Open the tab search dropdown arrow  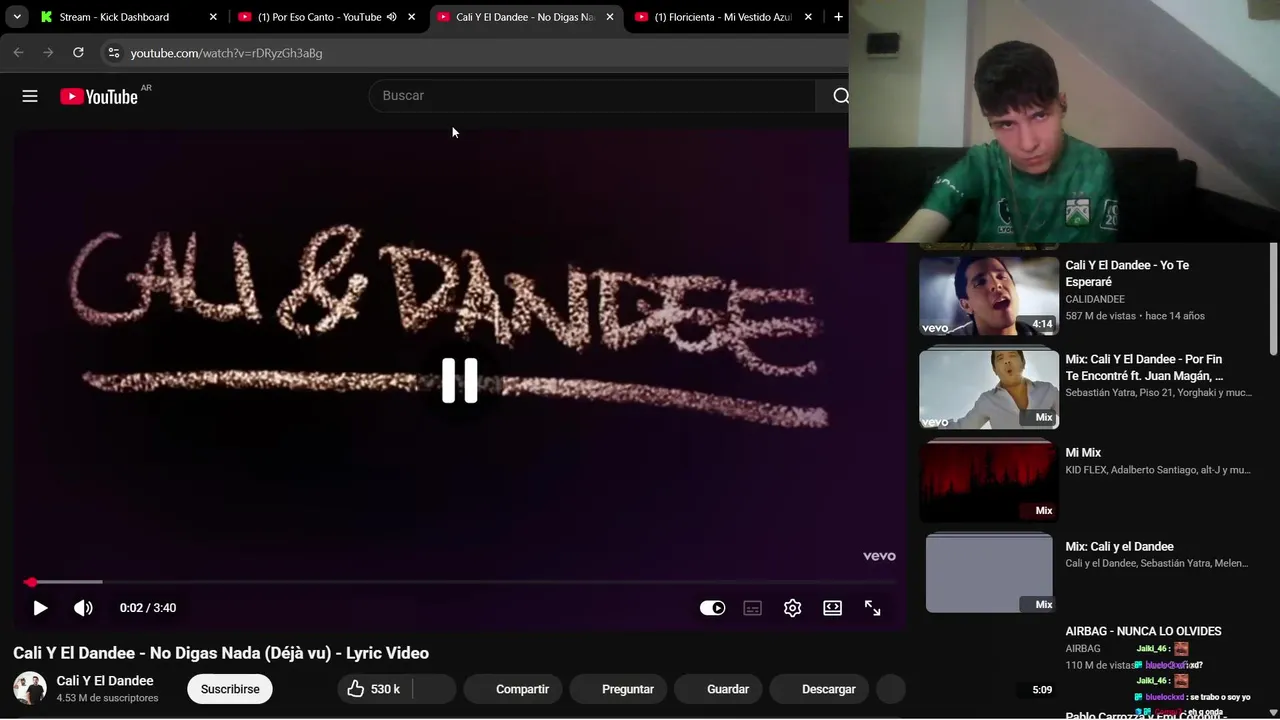17,17
